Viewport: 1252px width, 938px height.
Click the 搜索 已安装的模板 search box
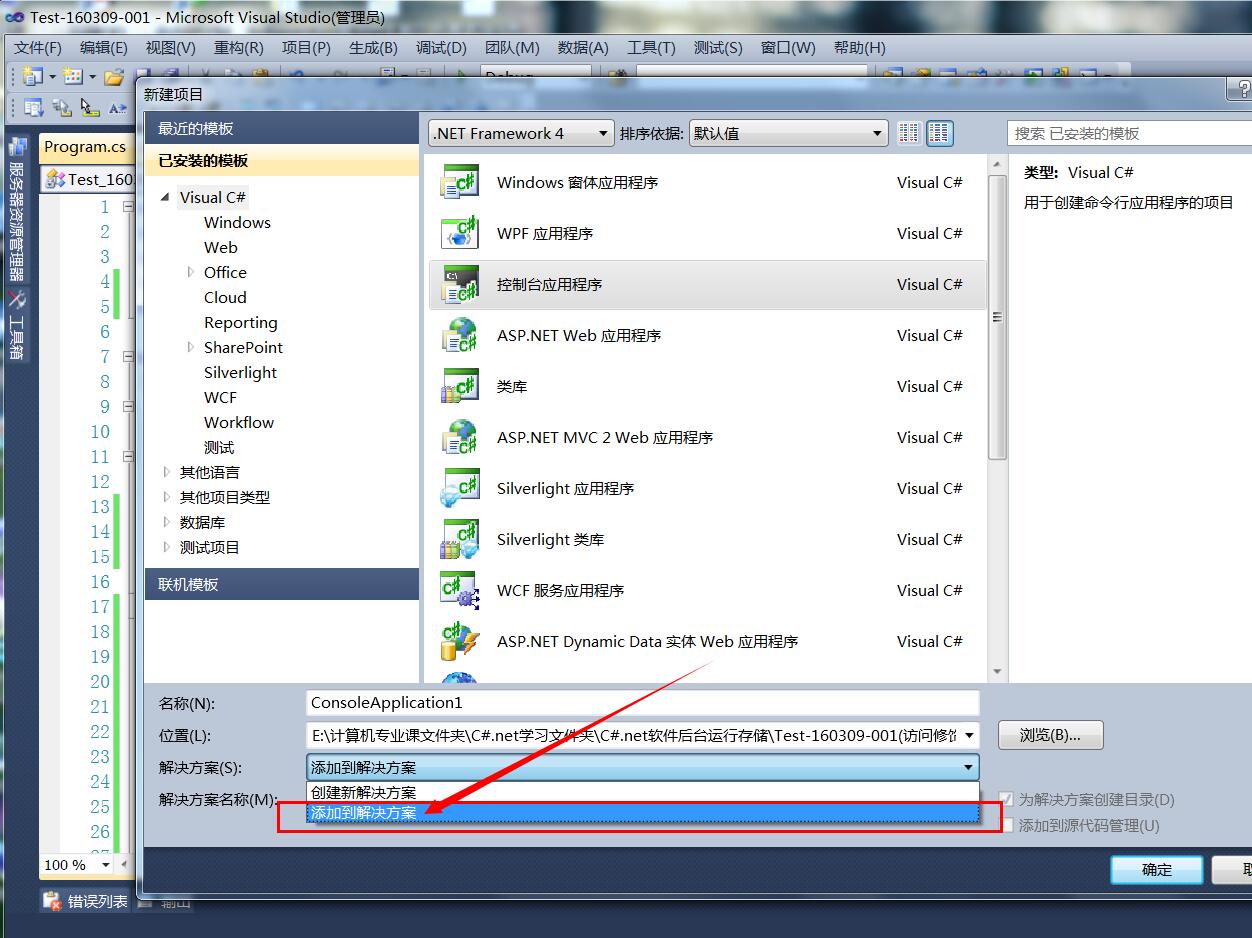[1129, 133]
